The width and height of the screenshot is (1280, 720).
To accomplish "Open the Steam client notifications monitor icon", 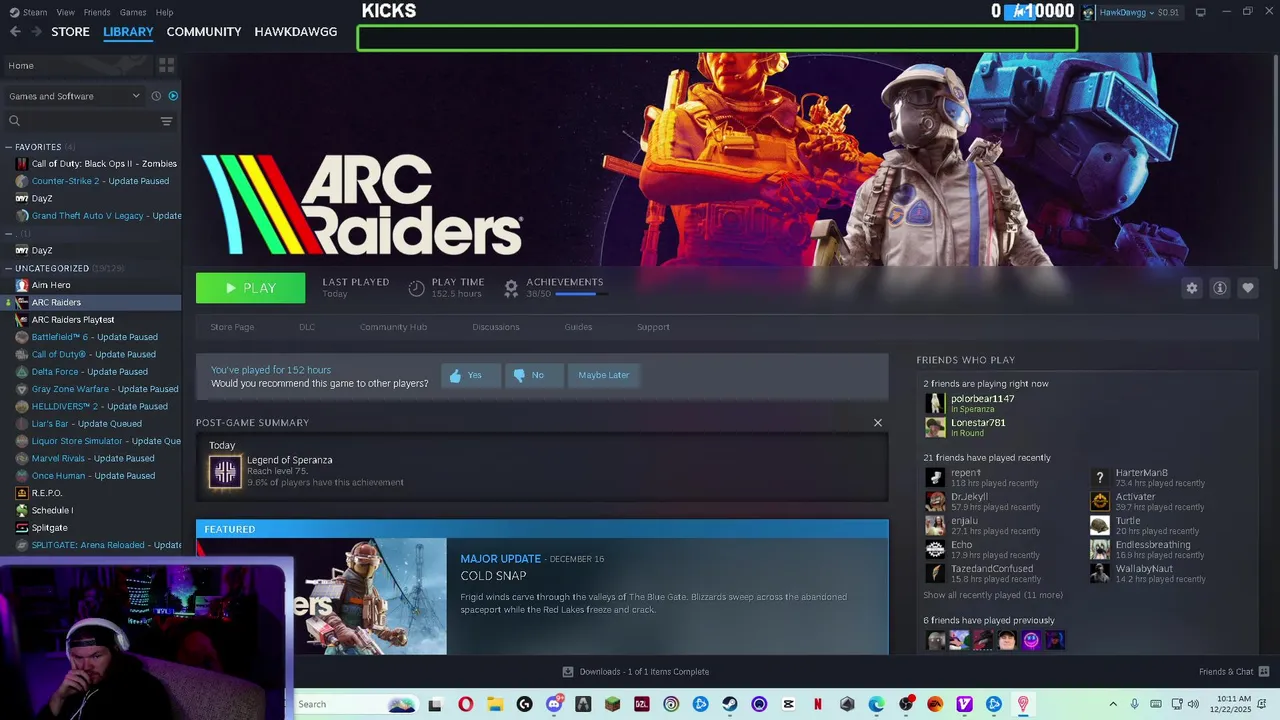I will point(1200,12).
